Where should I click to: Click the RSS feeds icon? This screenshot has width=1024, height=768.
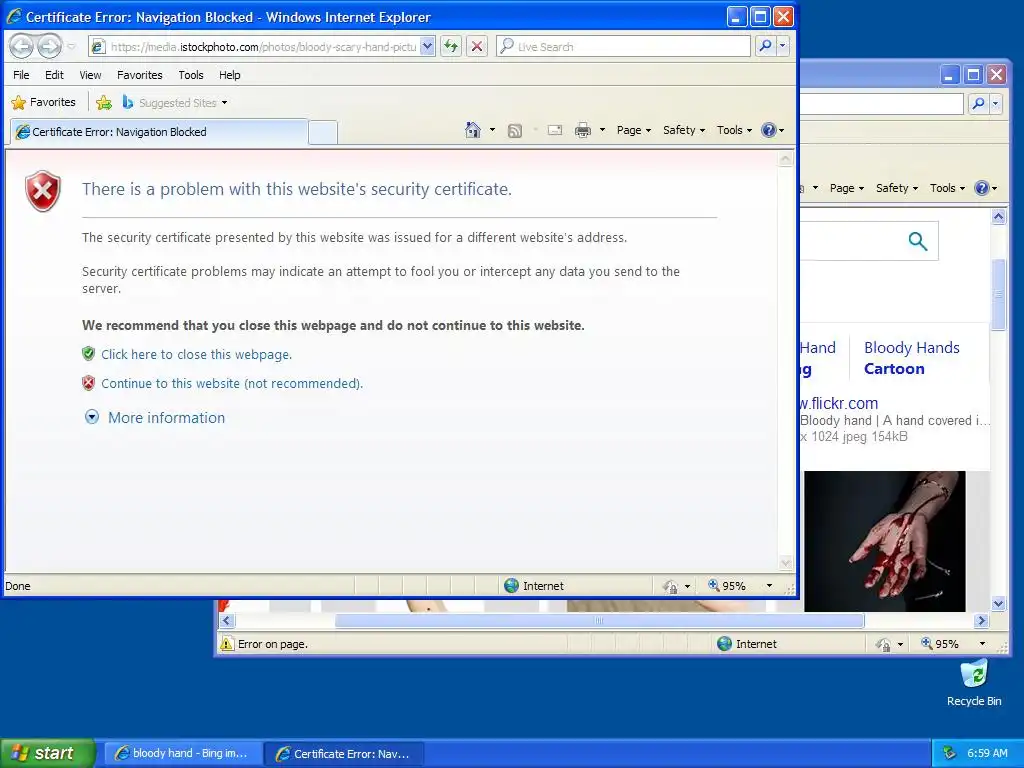coord(515,131)
